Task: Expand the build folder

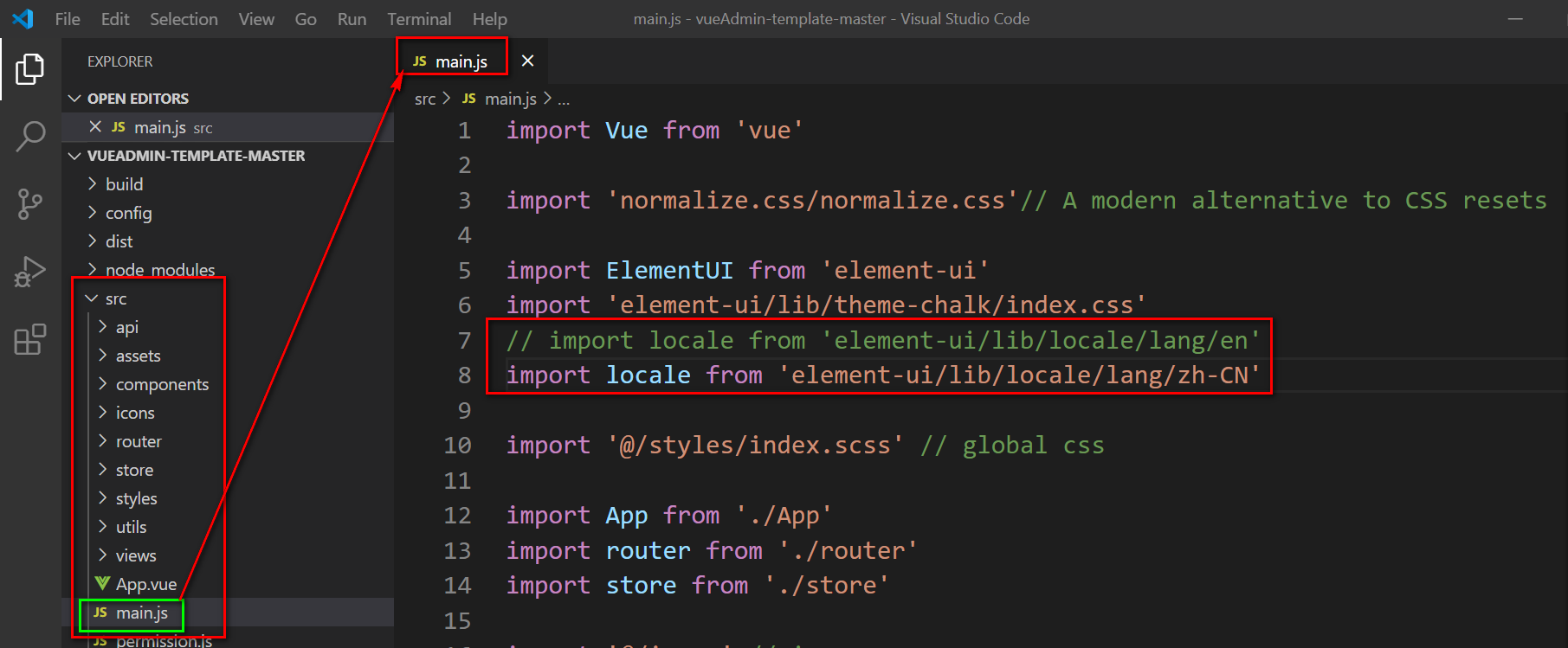Action: [x=93, y=184]
